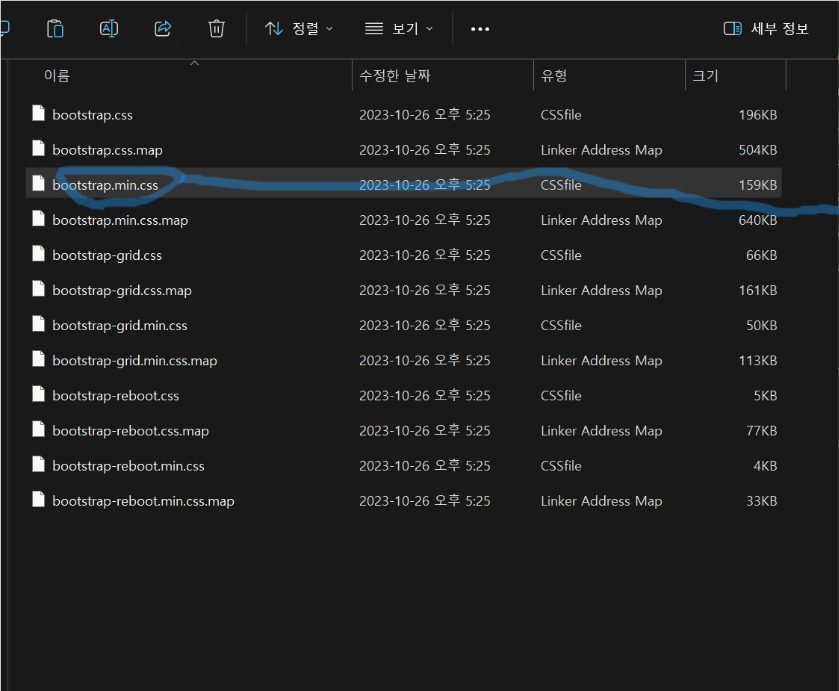Click the modified date of bootstrap-reboot.min.css.map
Viewport: 839px width, 691px height.
click(424, 500)
